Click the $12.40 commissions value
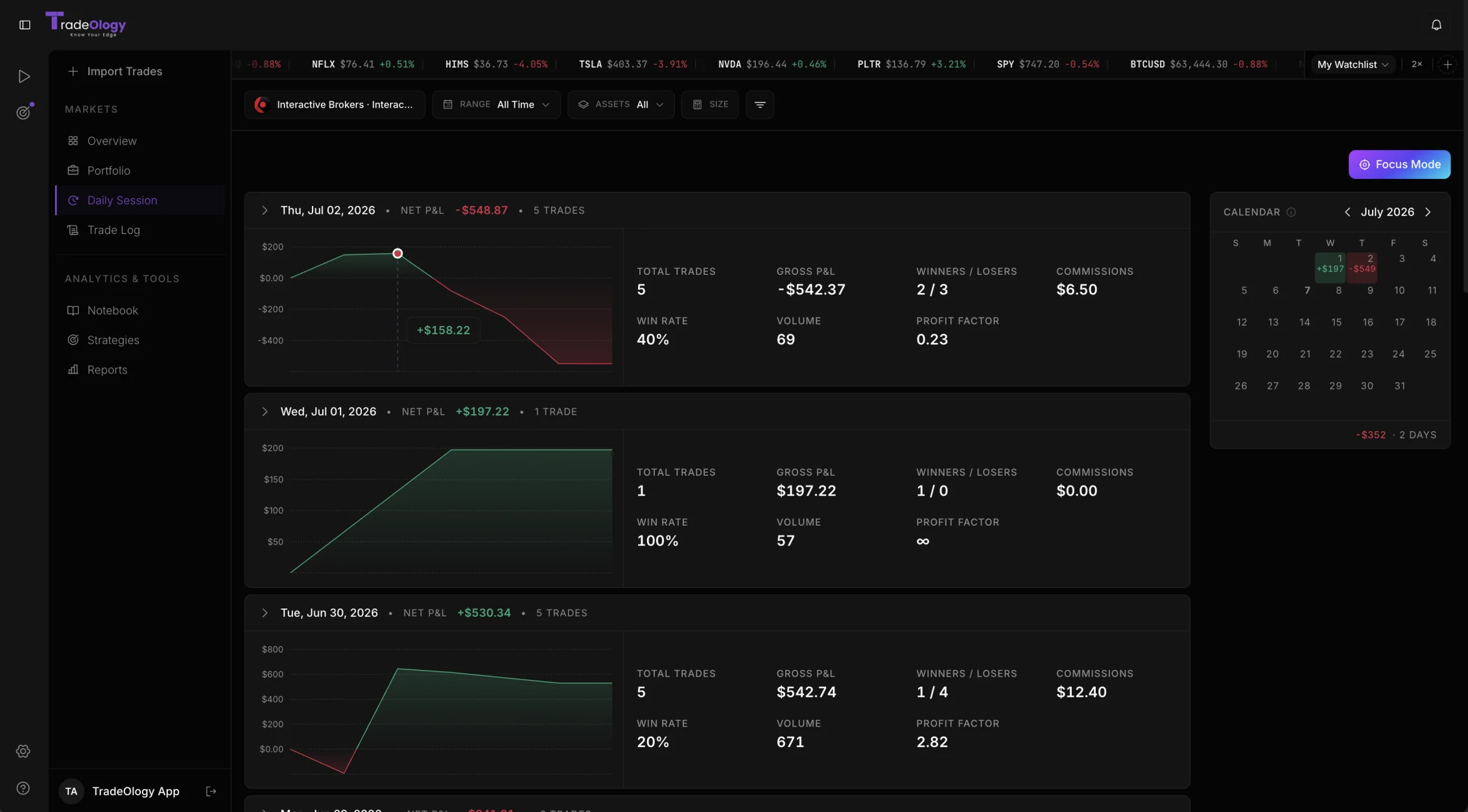Screen dimensions: 1468x812 point(1082,692)
